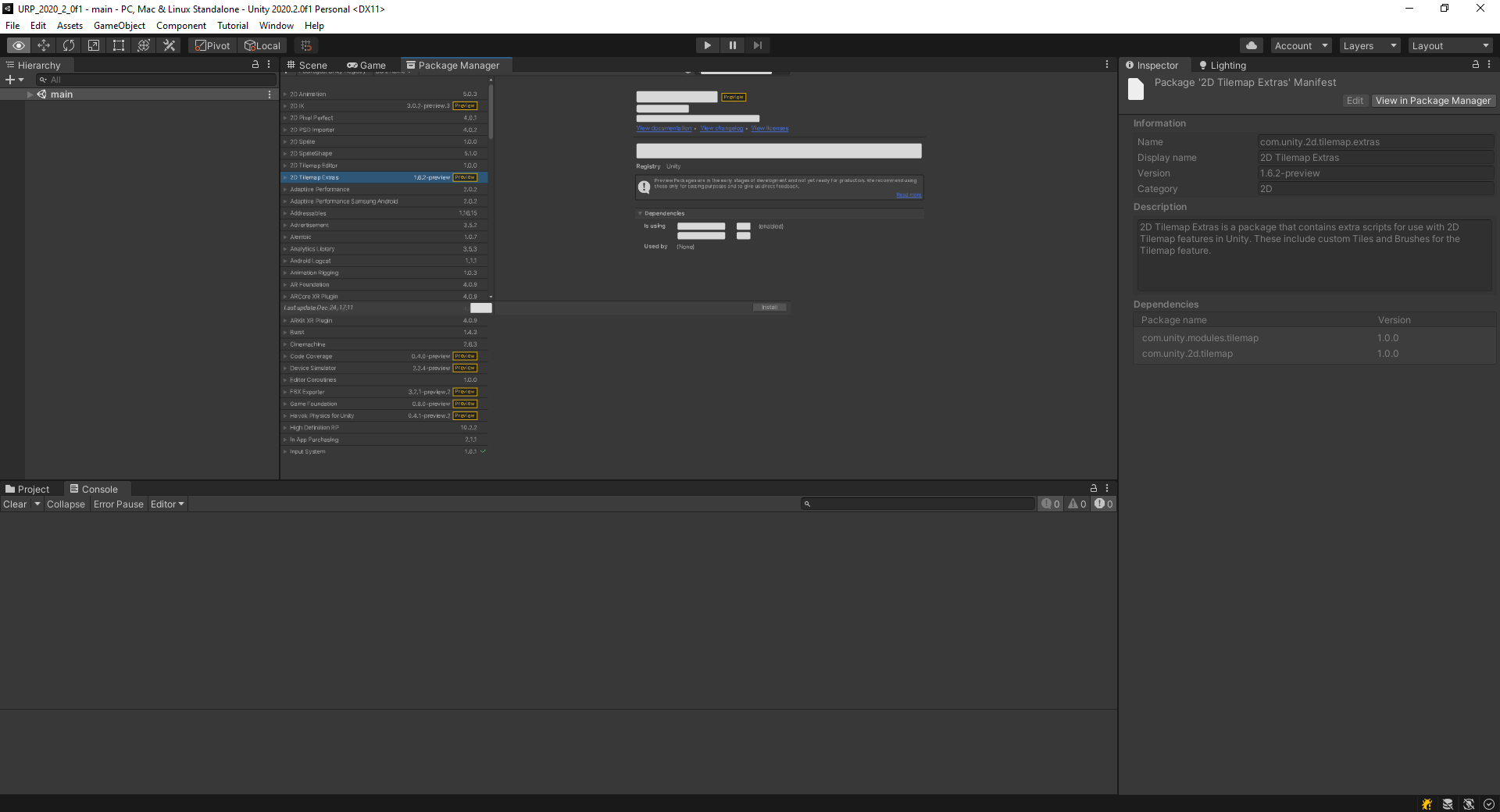Image resolution: width=1500 pixels, height=812 pixels.
Task: Click the yellow bug debug mode status icon
Action: (x=1427, y=804)
